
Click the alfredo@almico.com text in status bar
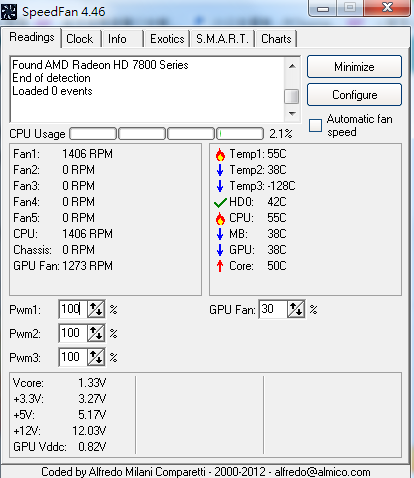point(322,472)
